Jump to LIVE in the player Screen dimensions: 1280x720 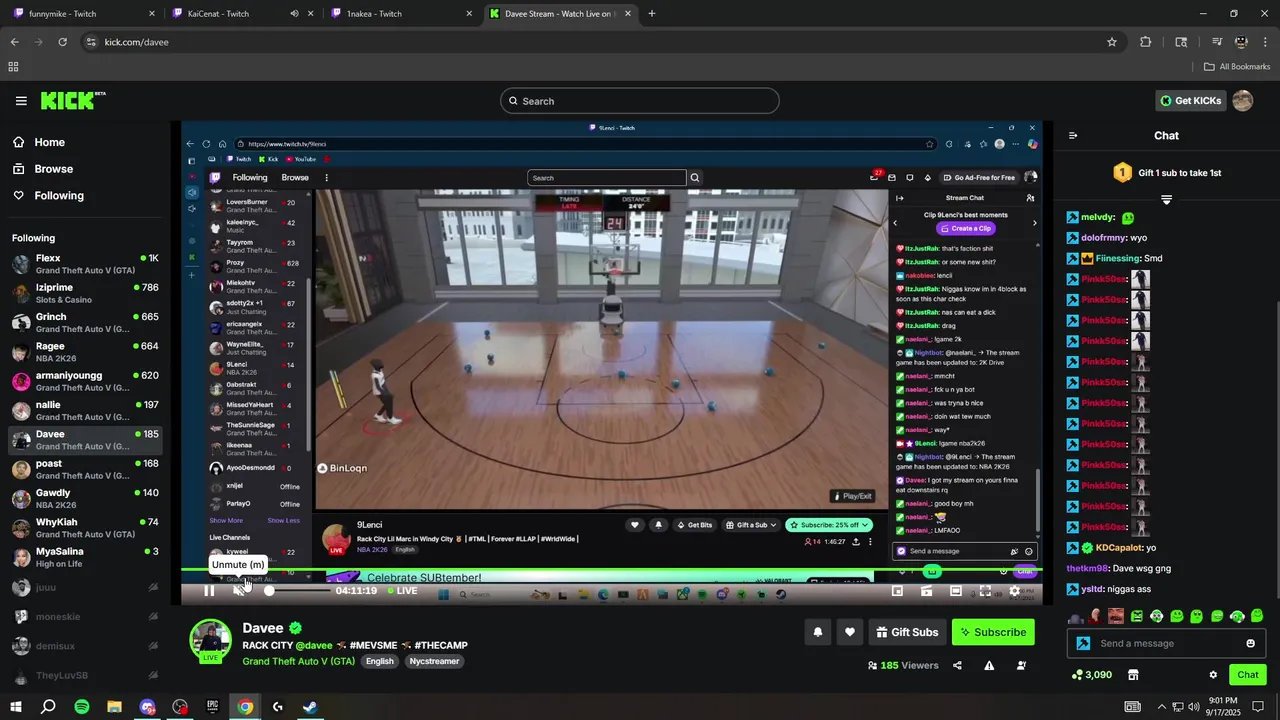coord(402,591)
